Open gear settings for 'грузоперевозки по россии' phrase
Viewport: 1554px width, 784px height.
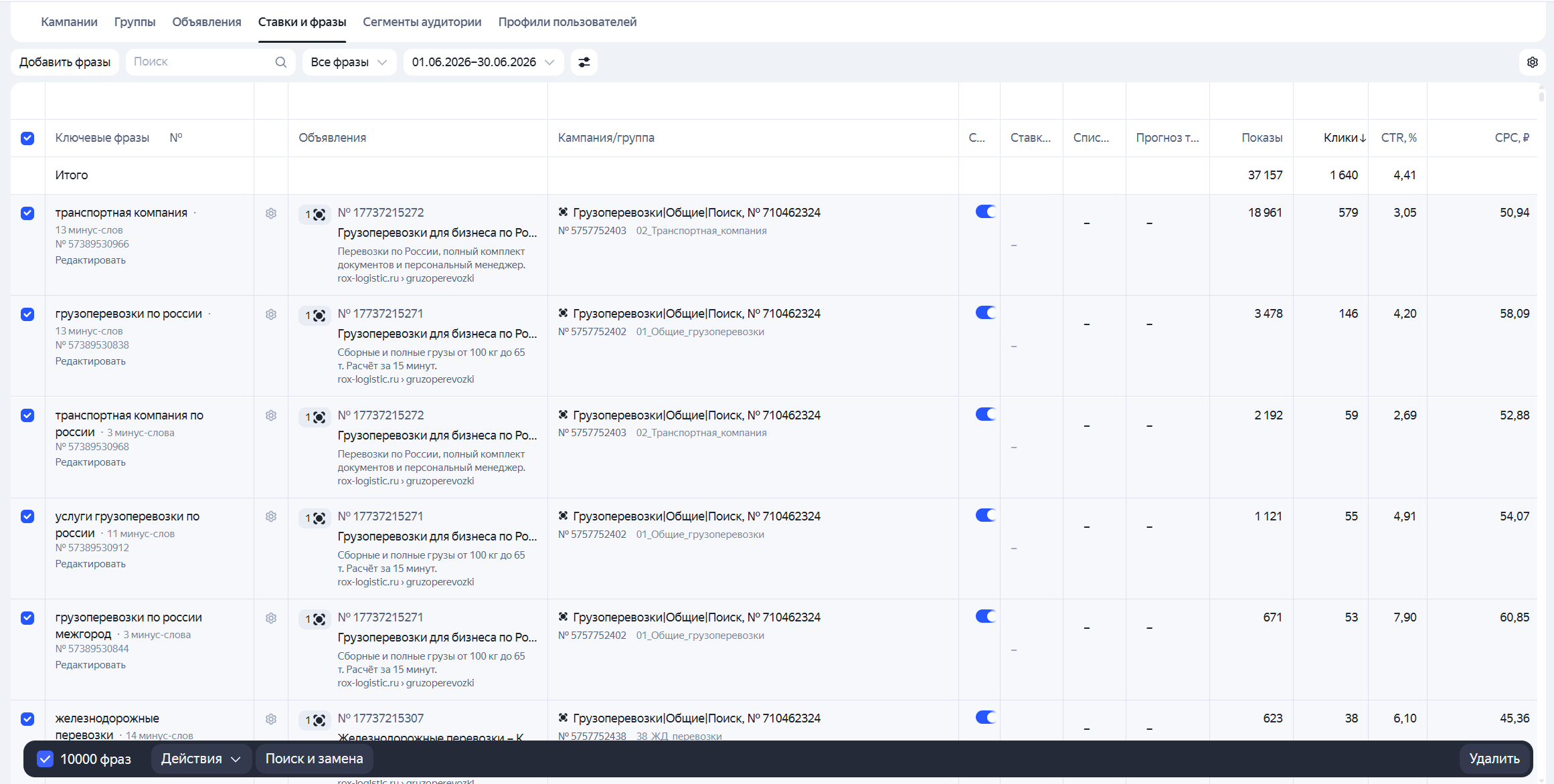pos(271,314)
